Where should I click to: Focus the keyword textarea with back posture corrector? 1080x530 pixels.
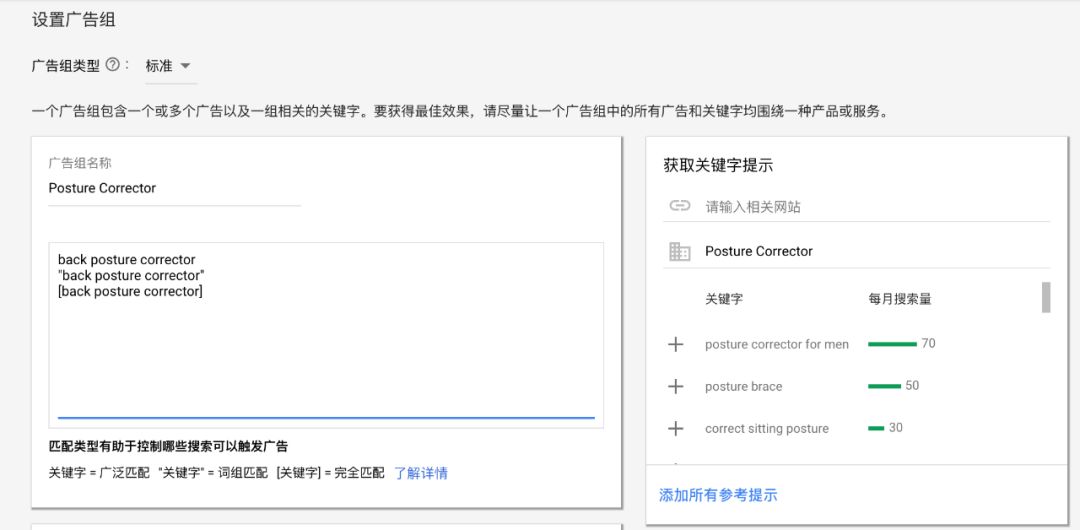[x=326, y=335]
